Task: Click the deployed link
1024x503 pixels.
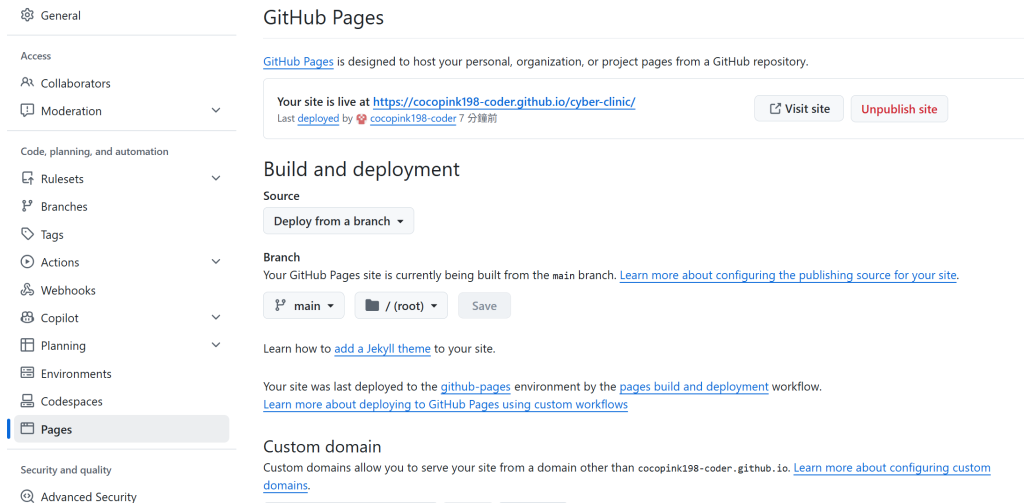Action: coord(318,119)
